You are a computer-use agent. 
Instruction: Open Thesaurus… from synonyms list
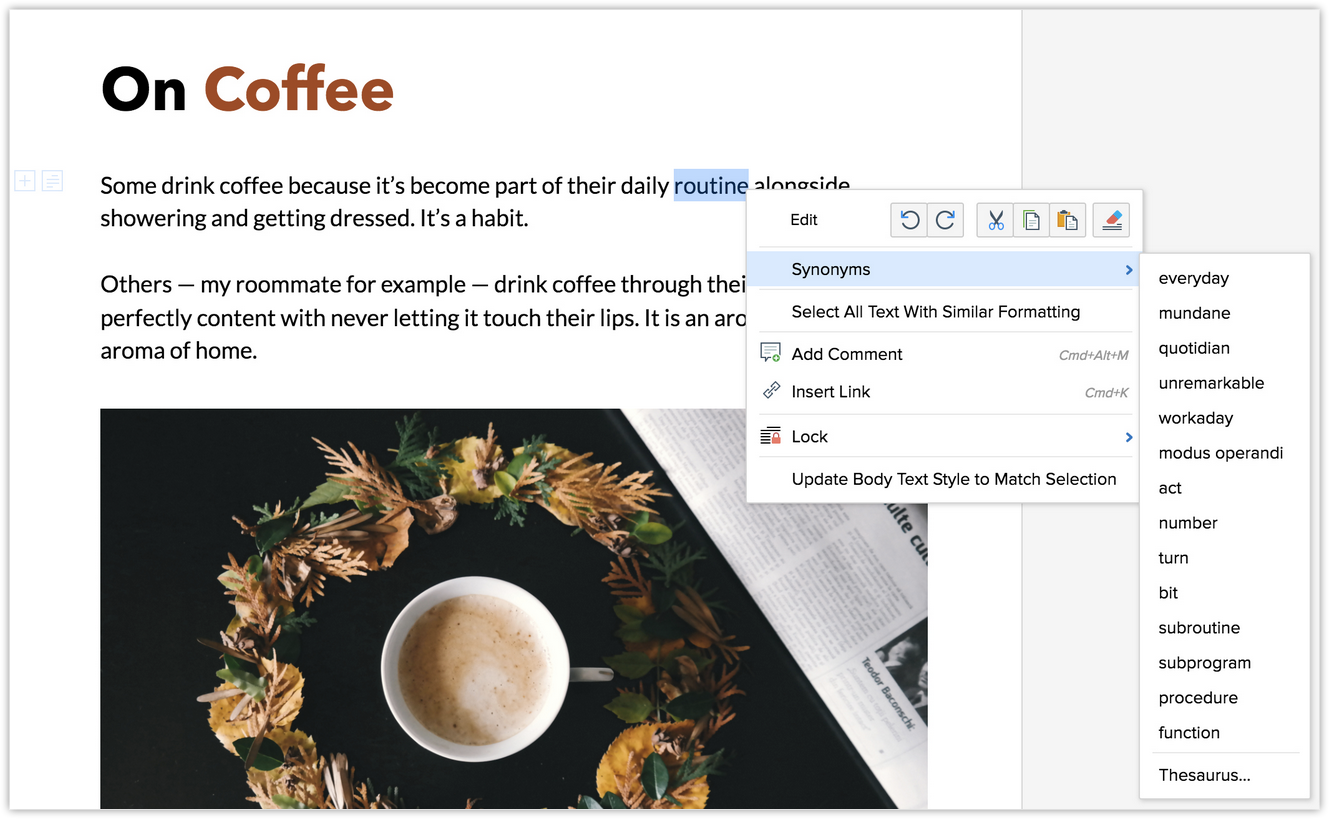pos(1204,775)
